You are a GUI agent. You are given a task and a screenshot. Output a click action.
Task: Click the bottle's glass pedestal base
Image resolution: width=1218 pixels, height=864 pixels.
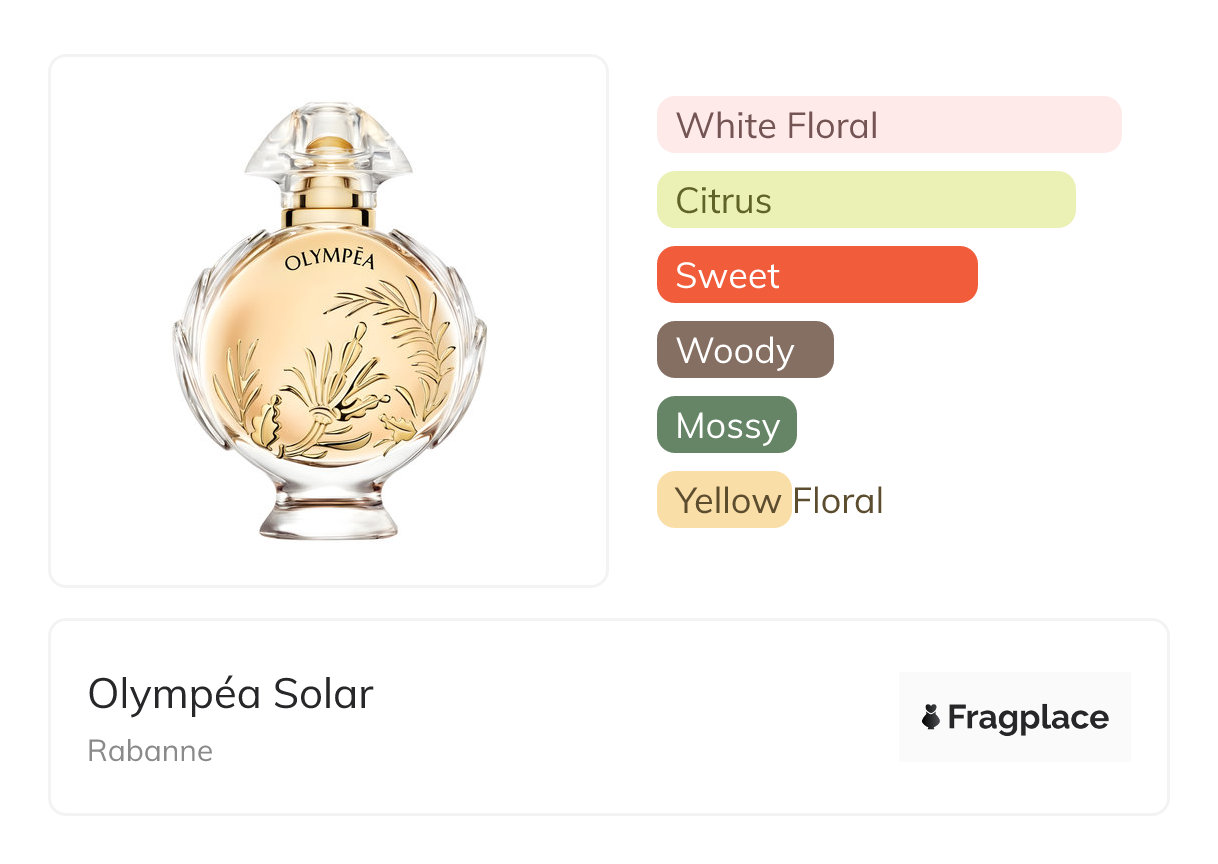point(328,515)
